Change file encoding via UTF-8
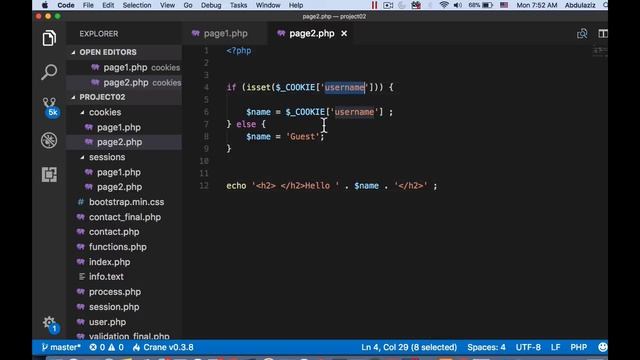 pyautogui.click(x=528, y=347)
